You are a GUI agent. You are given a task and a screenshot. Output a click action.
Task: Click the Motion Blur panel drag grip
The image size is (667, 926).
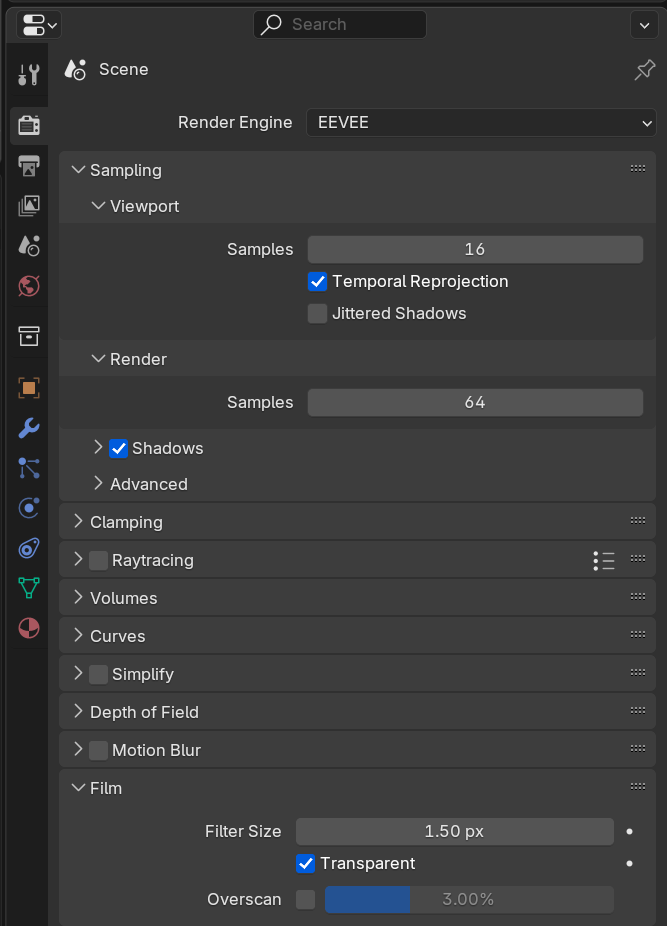point(637,749)
